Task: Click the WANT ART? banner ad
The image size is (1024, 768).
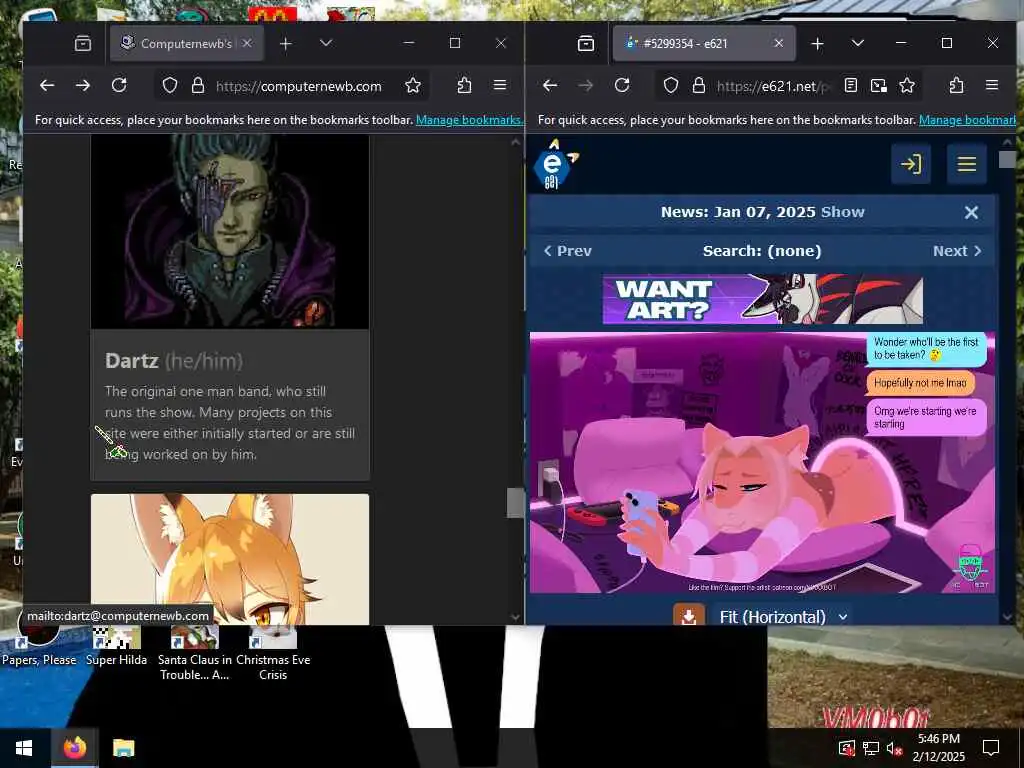Action: [762, 300]
